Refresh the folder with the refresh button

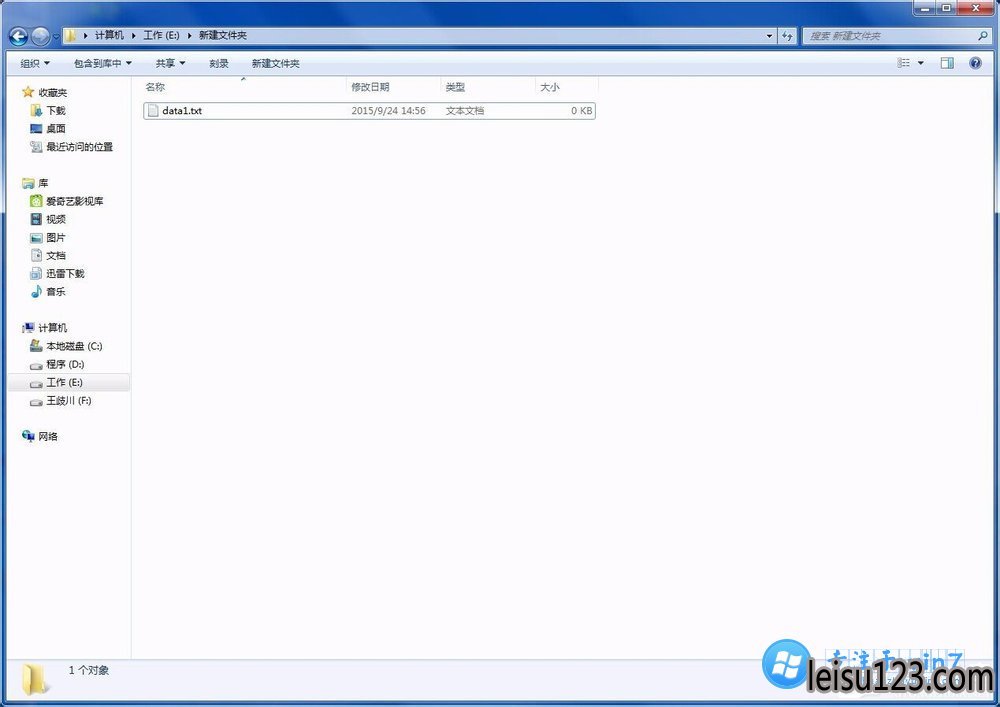[x=787, y=36]
